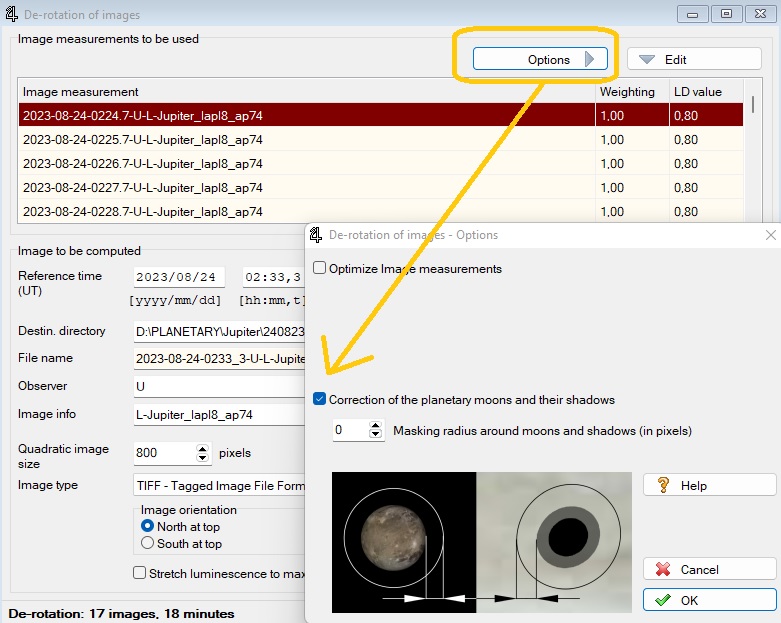This screenshot has width=781, height=623.
Task: Open the Image type TIFF dropdown
Action: point(220,485)
